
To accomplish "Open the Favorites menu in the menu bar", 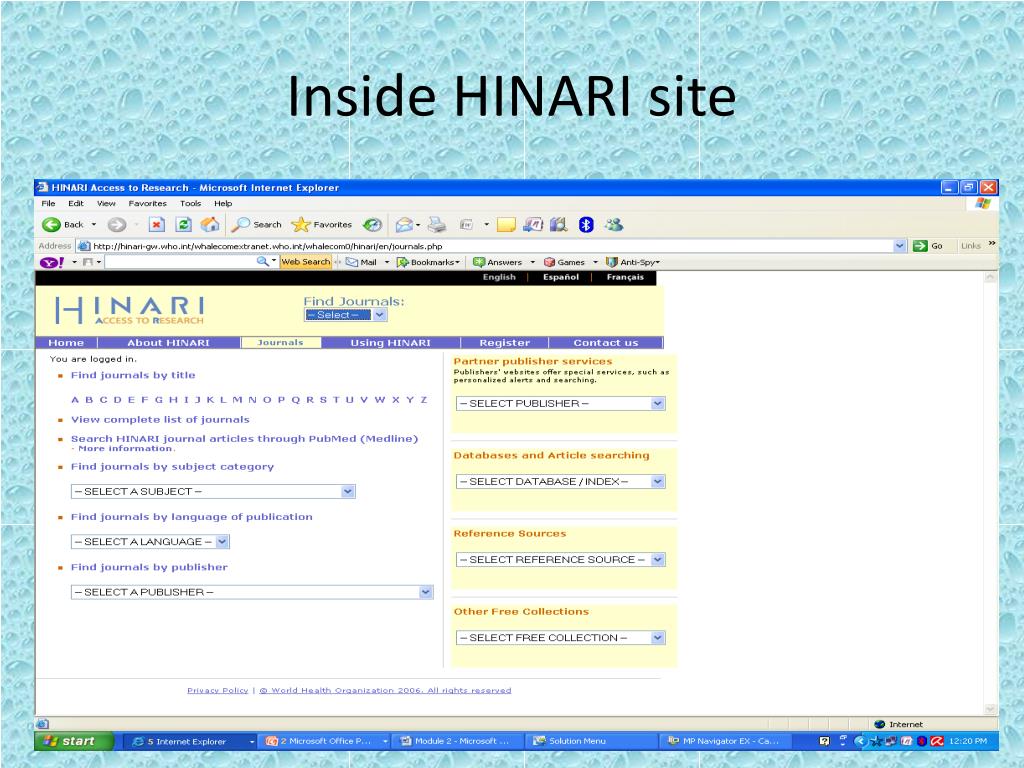I will (148, 204).
